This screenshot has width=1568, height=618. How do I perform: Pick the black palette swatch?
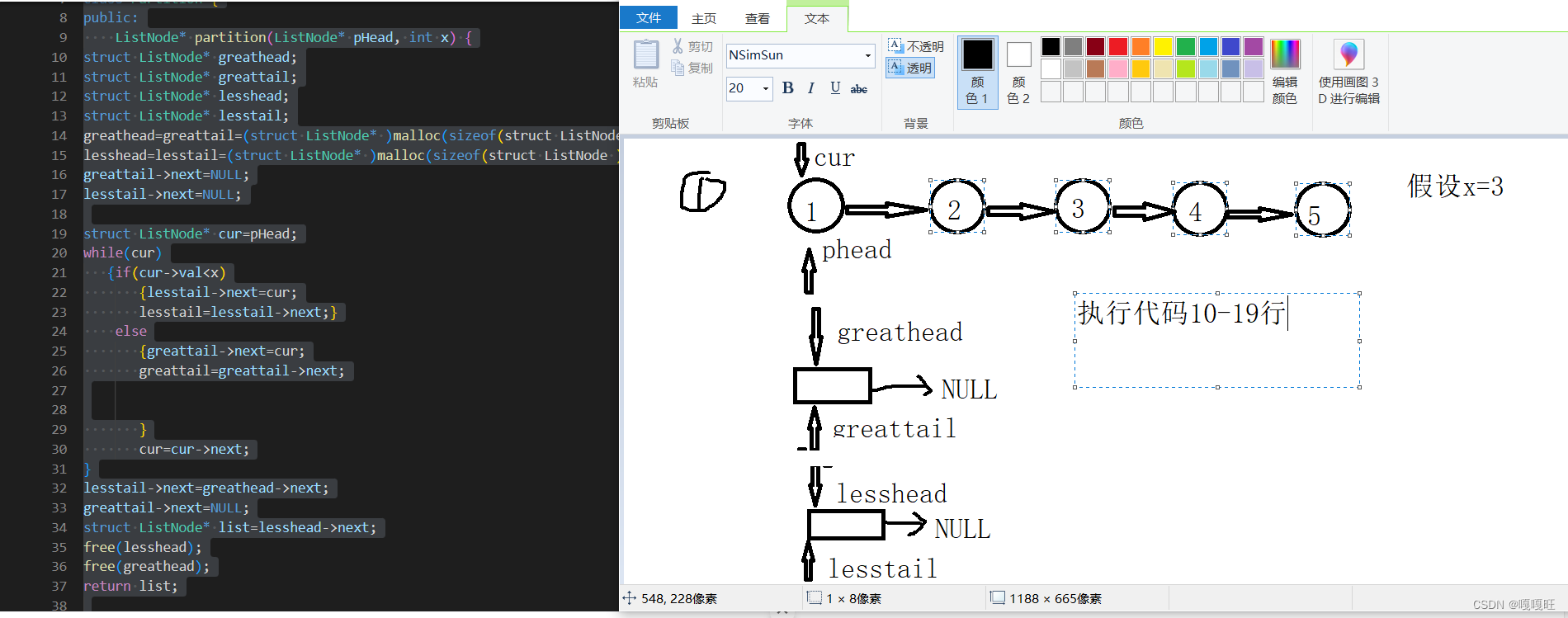click(1051, 46)
